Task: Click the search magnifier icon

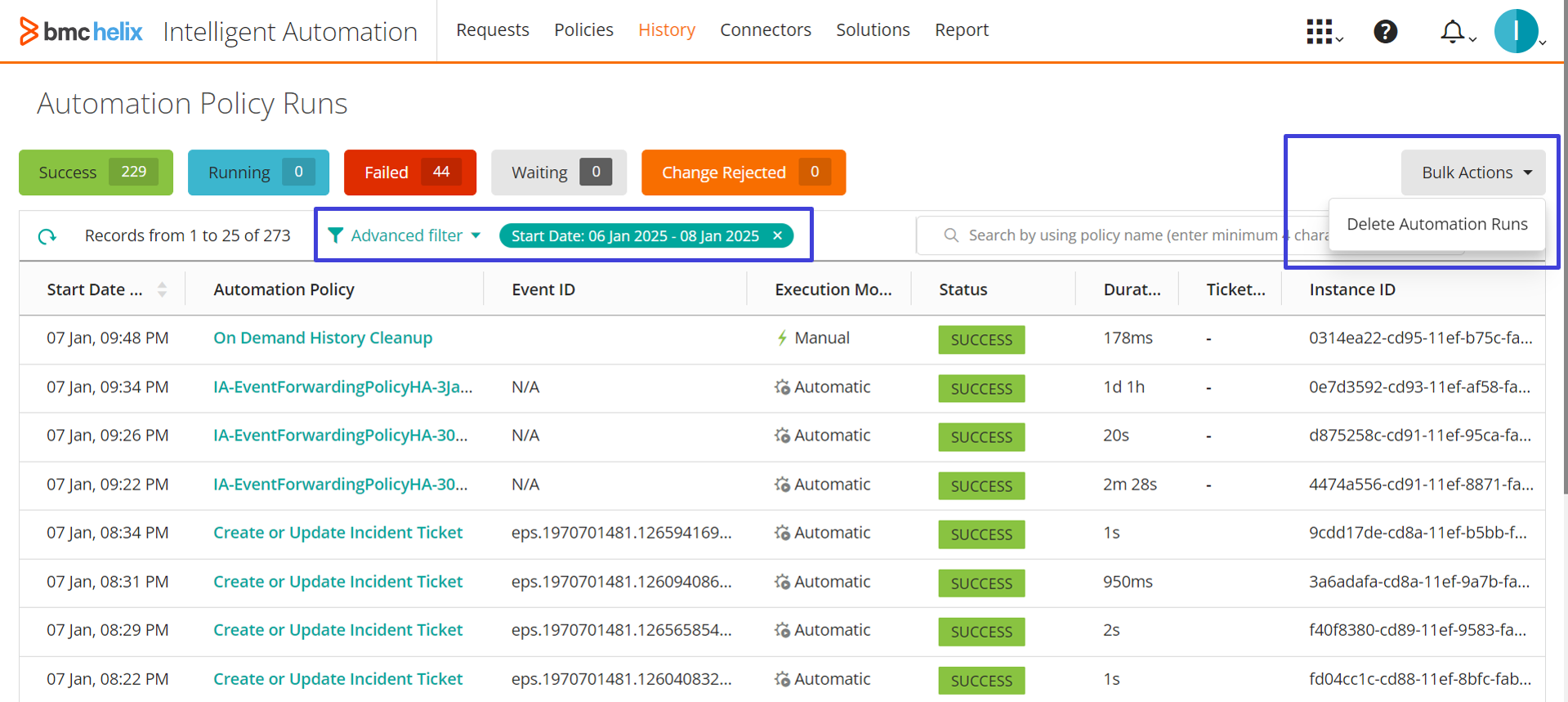Action: [951, 235]
